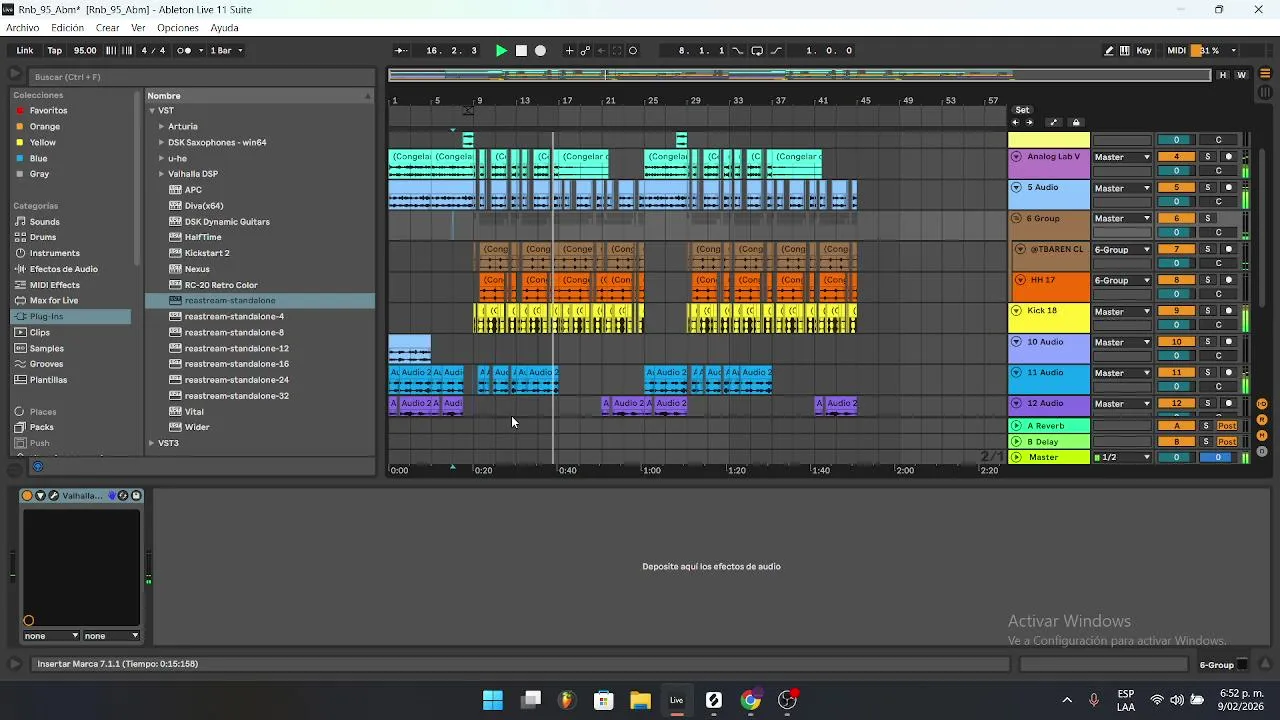Toggle Lock Envelopes icon
Viewport: 1280px width, 720px height.
pos(1076,122)
